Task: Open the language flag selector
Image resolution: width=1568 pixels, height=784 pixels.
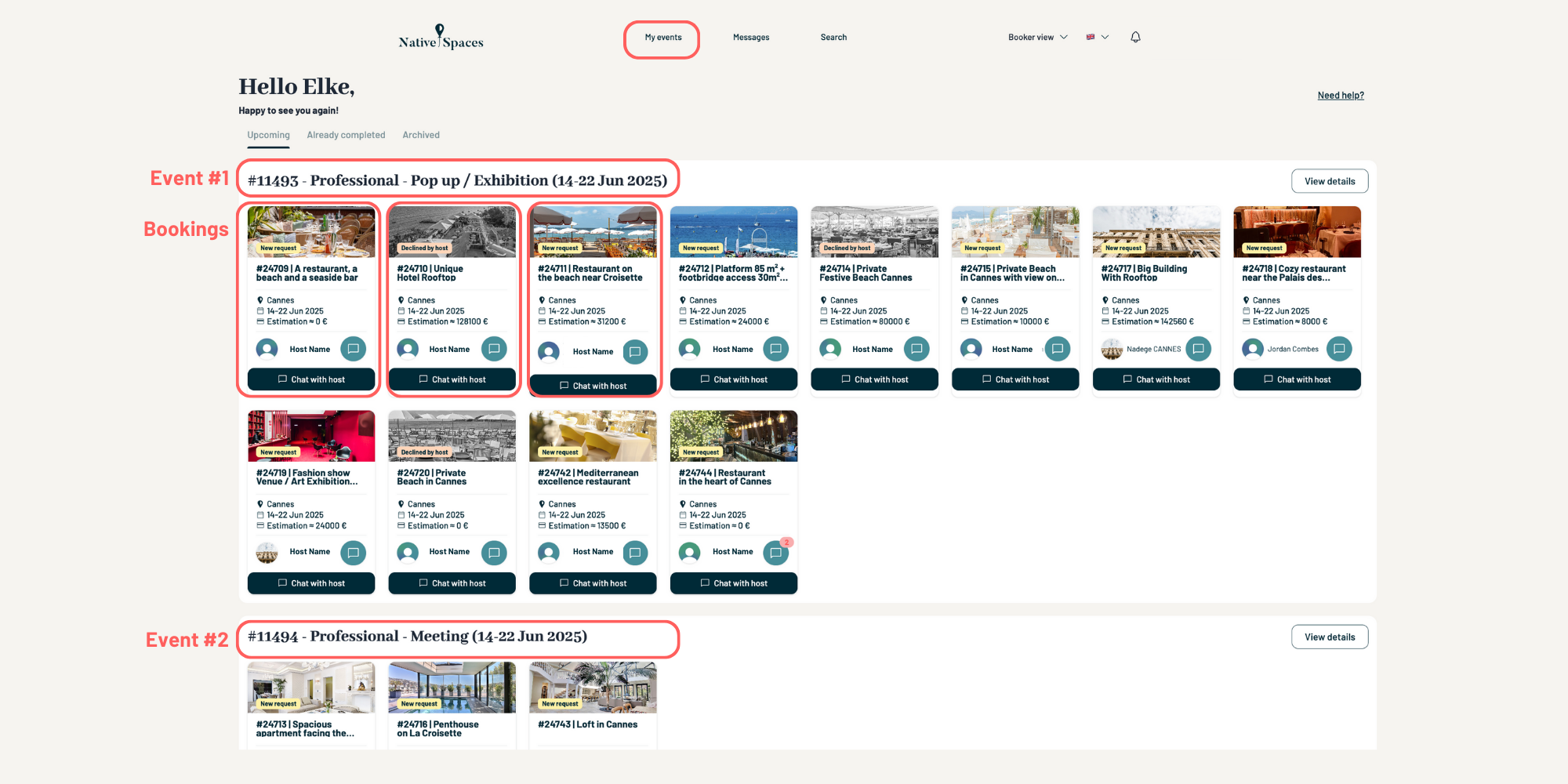Action: click(x=1097, y=37)
